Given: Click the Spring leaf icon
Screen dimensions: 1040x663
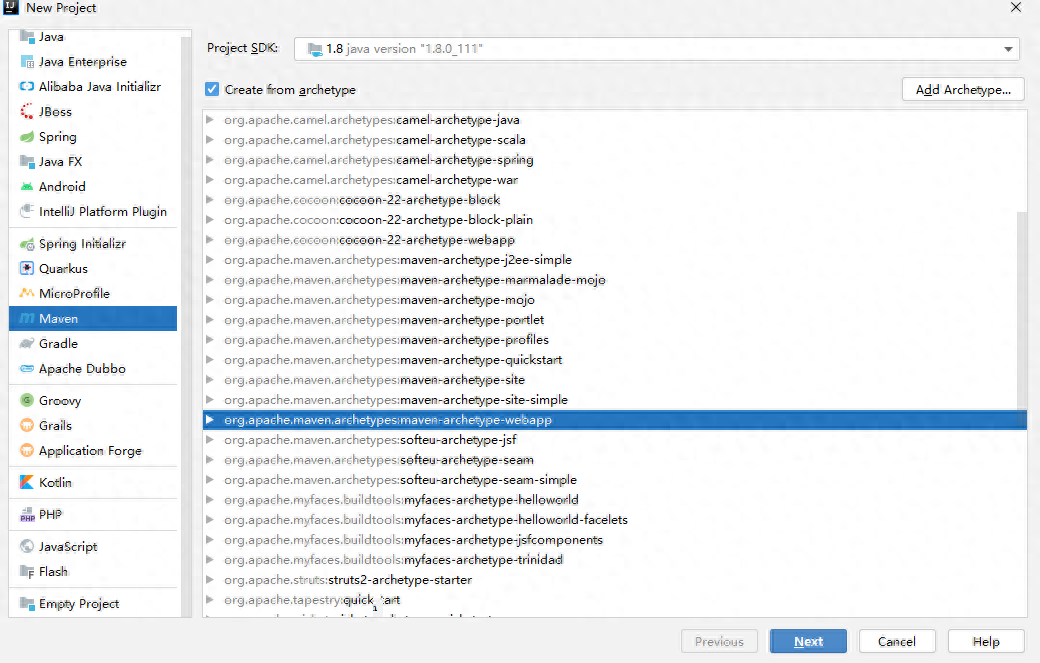Looking at the screenshot, I should pyautogui.click(x=27, y=137).
